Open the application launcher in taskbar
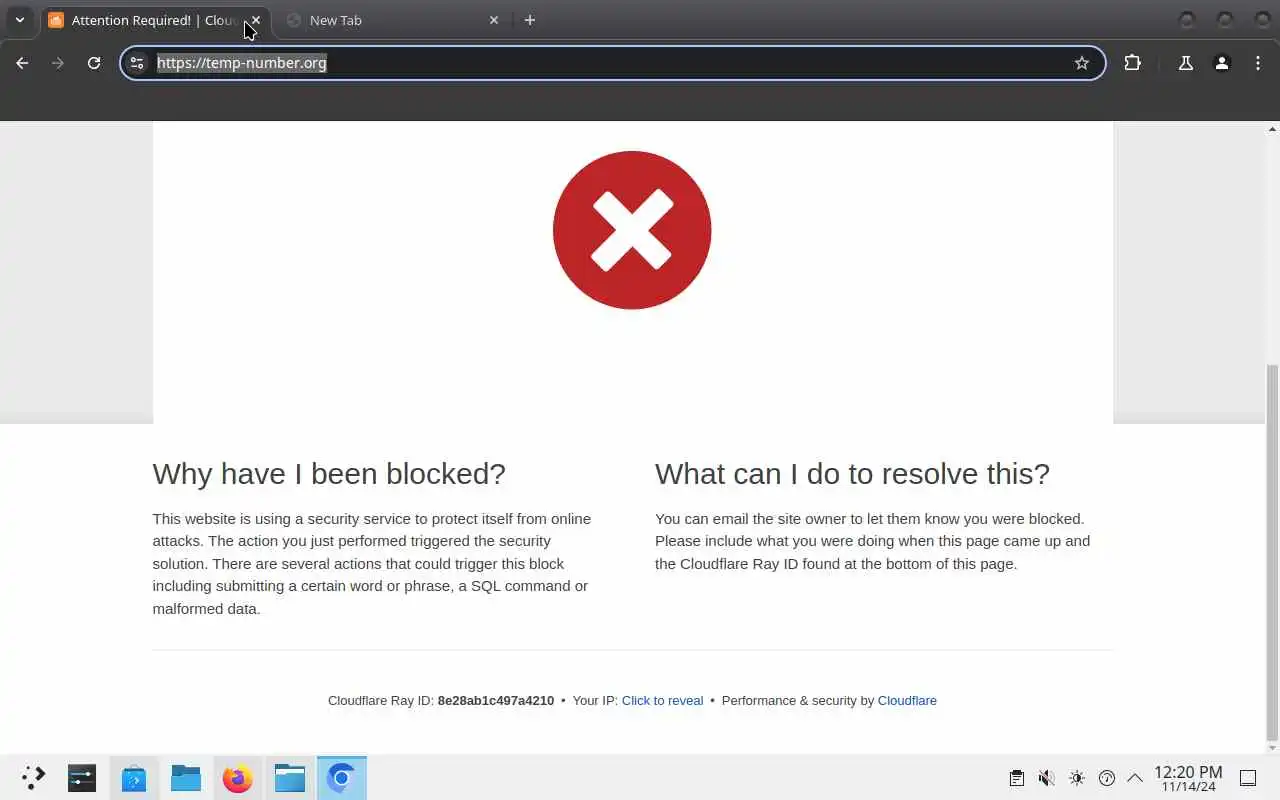Viewport: 1280px width, 800px height. point(33,778)
